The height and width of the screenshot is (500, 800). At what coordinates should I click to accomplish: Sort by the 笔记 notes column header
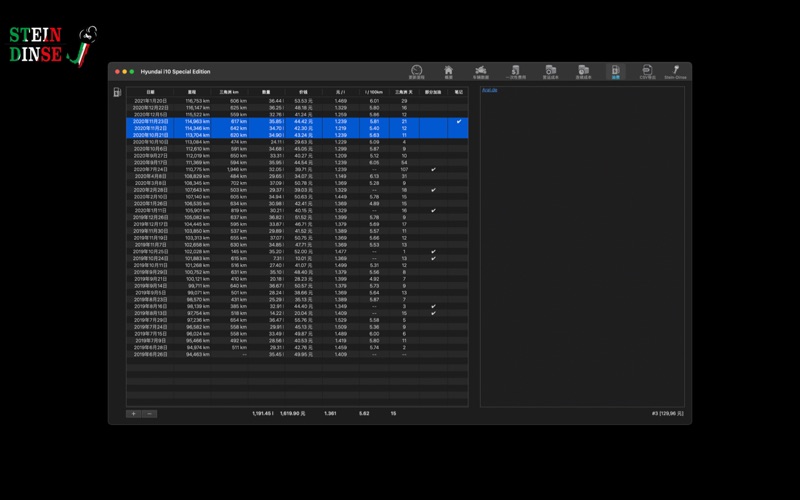point(458,92)
